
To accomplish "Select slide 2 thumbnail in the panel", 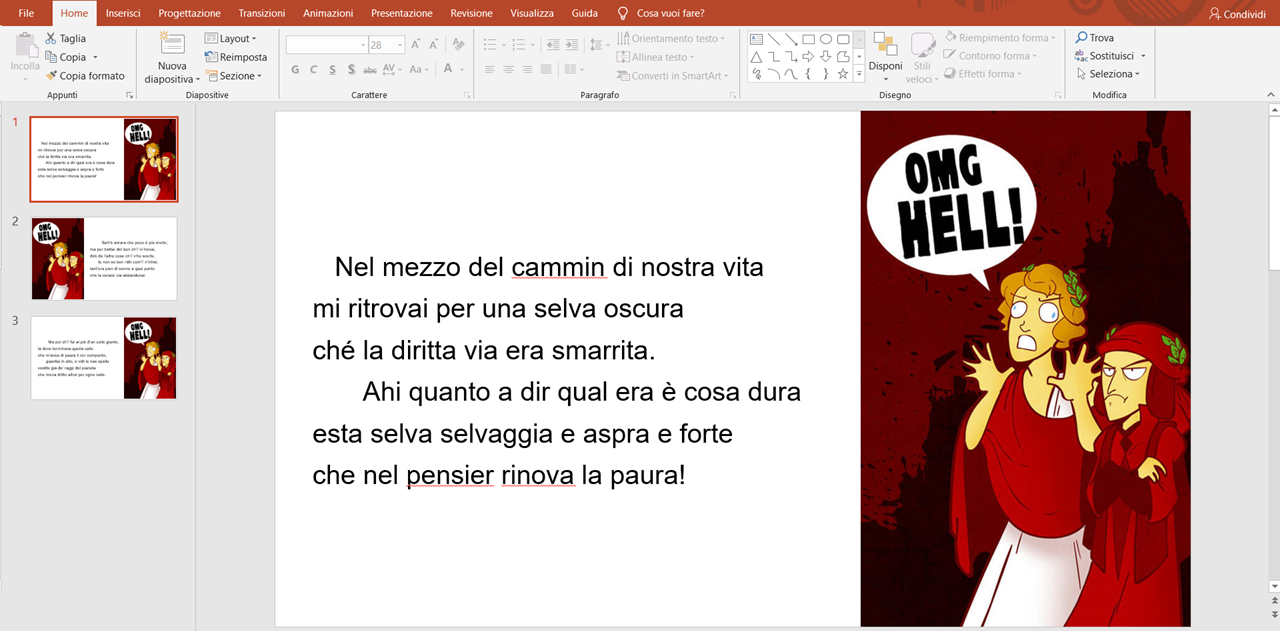I will coord(104,258).
